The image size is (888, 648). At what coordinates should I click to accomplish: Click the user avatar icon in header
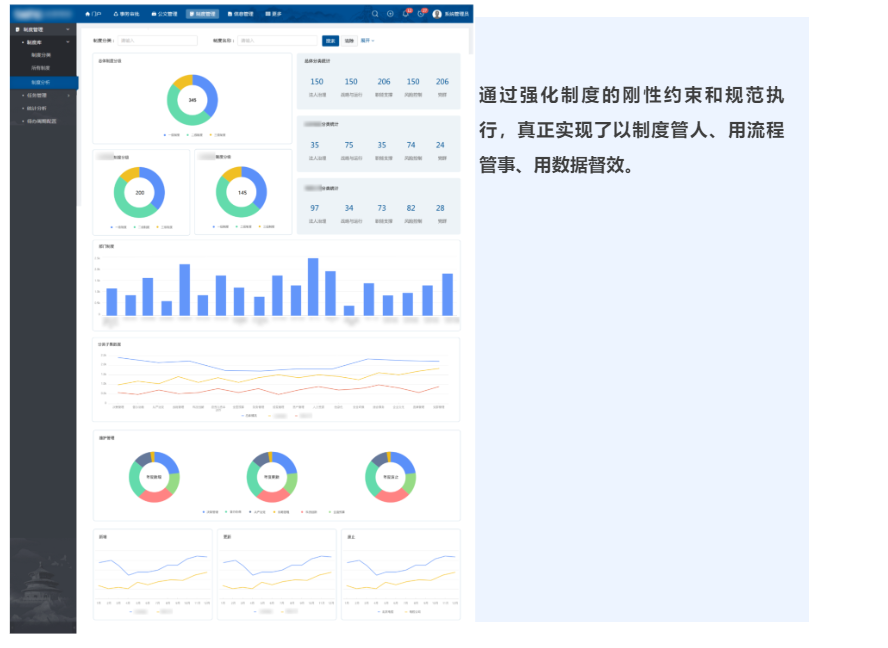click(437, 14)
